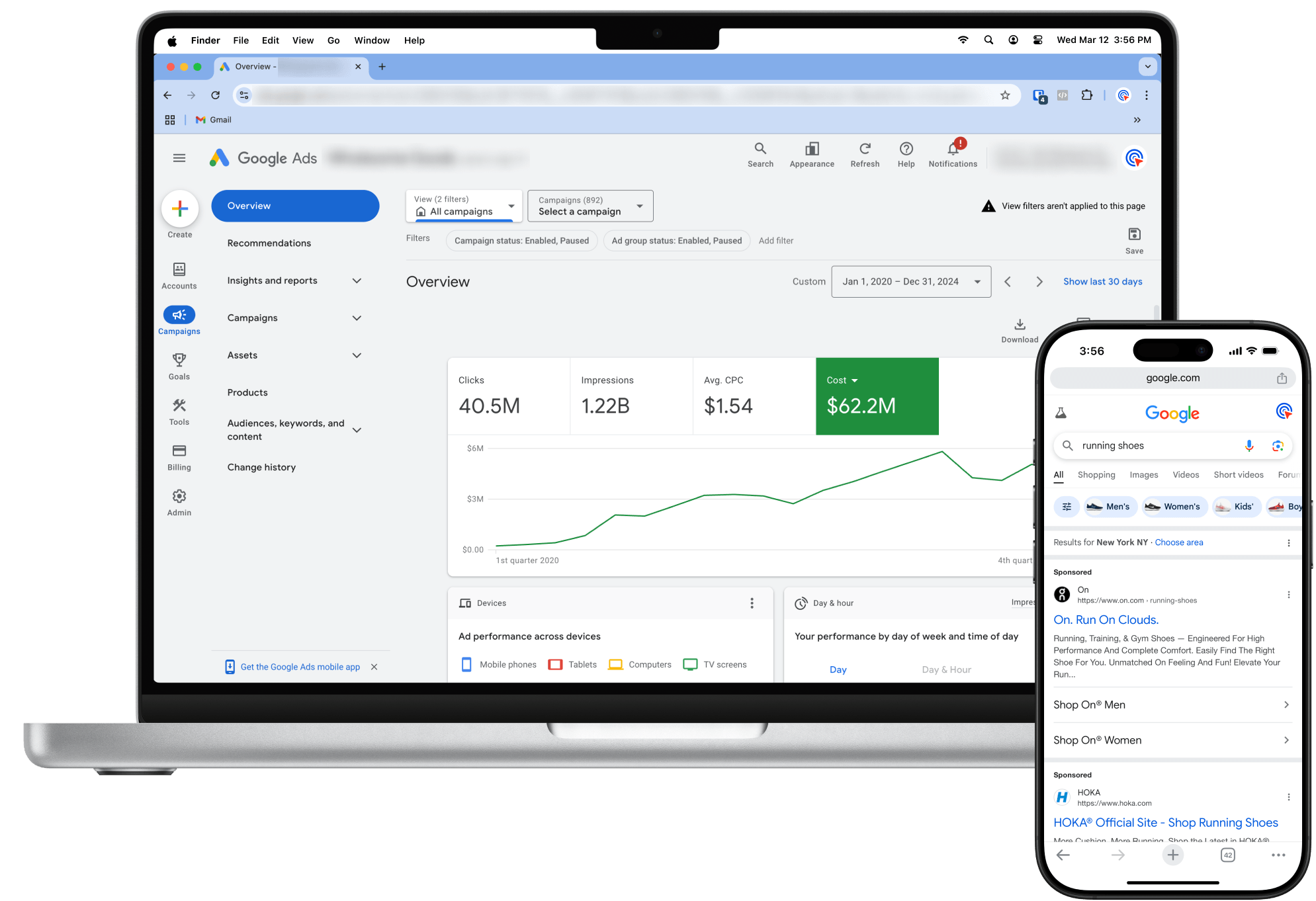Open macOS Control Center icon
The image size is (1316, 901).
point(1037,40)
